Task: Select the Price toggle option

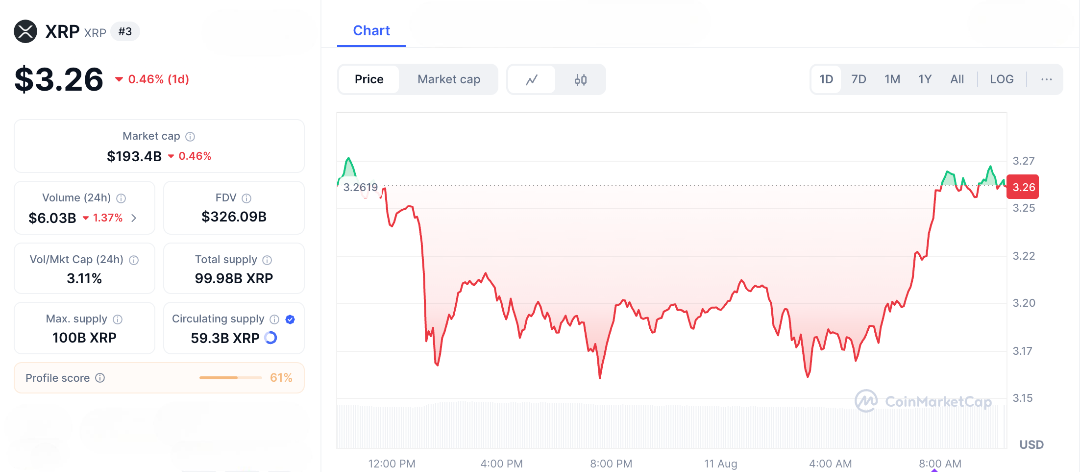Action: pyautogui.click(x=369, y=79)
